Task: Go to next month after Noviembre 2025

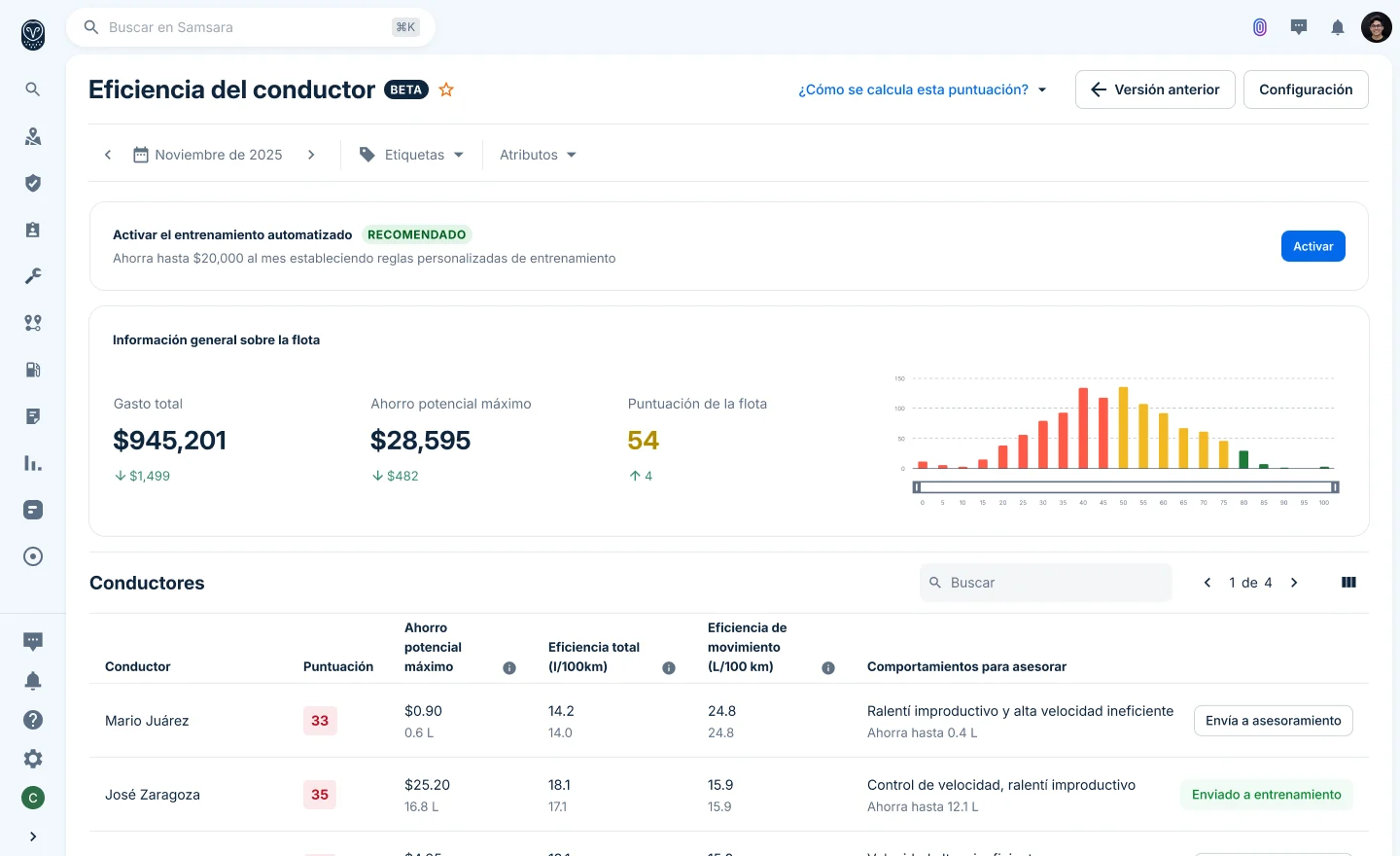Action: click(311, 155)
